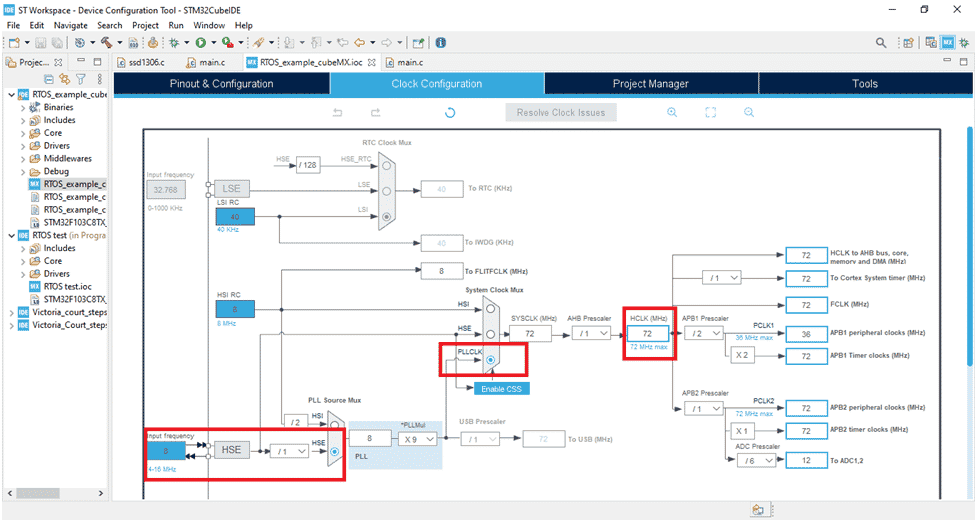Click the HCLK (MHz) 72 field
This screenshot has width=977, height=522.
(647, 334)
